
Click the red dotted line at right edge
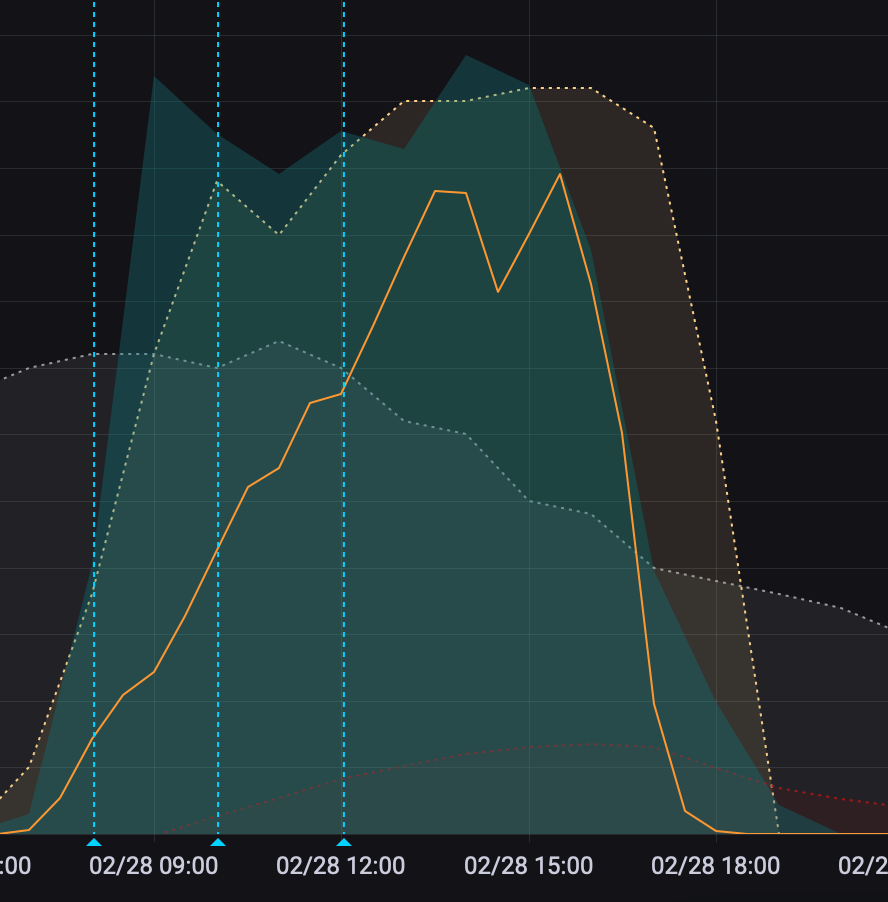coord(878,803)
